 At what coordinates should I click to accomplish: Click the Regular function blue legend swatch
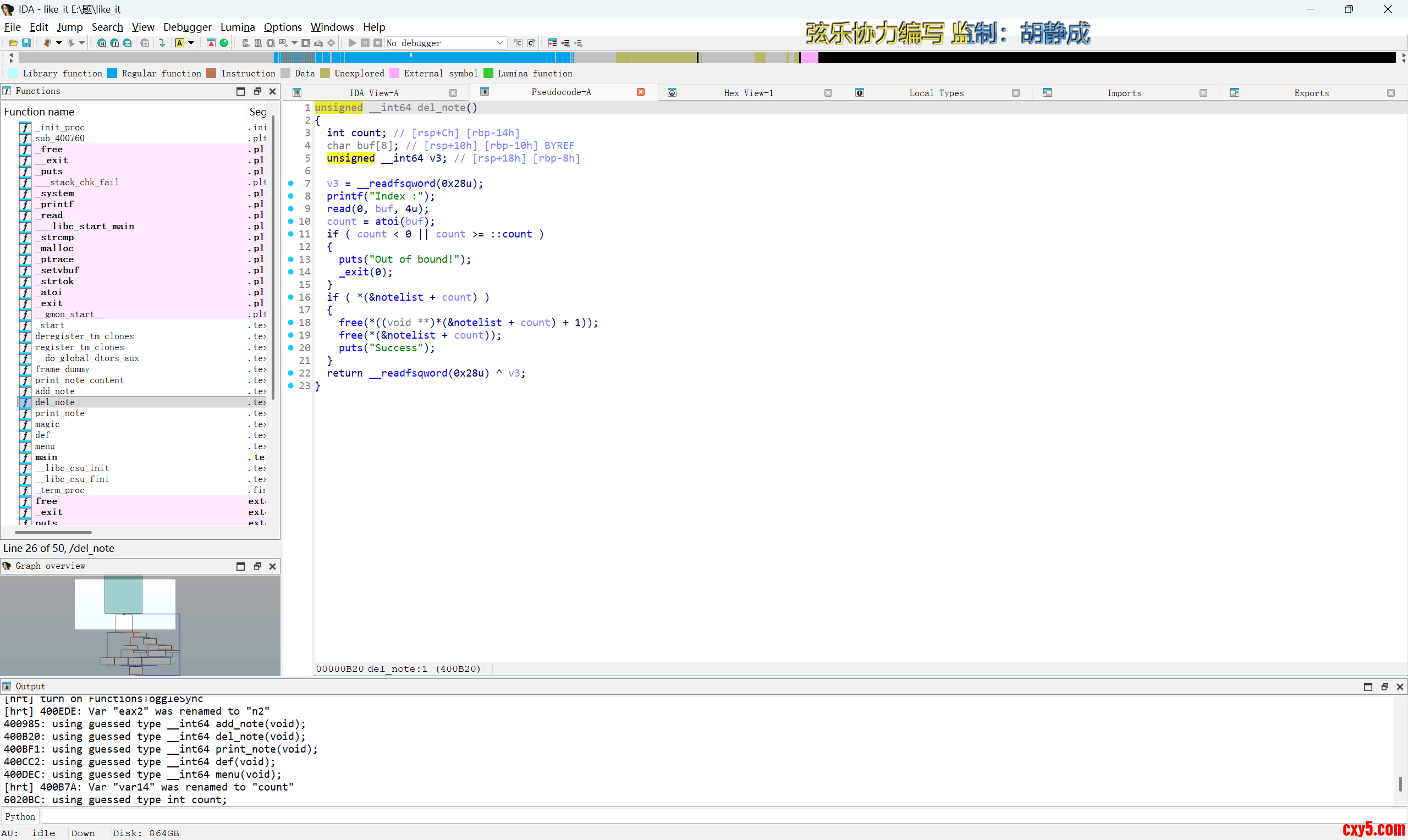pos(112,73)
